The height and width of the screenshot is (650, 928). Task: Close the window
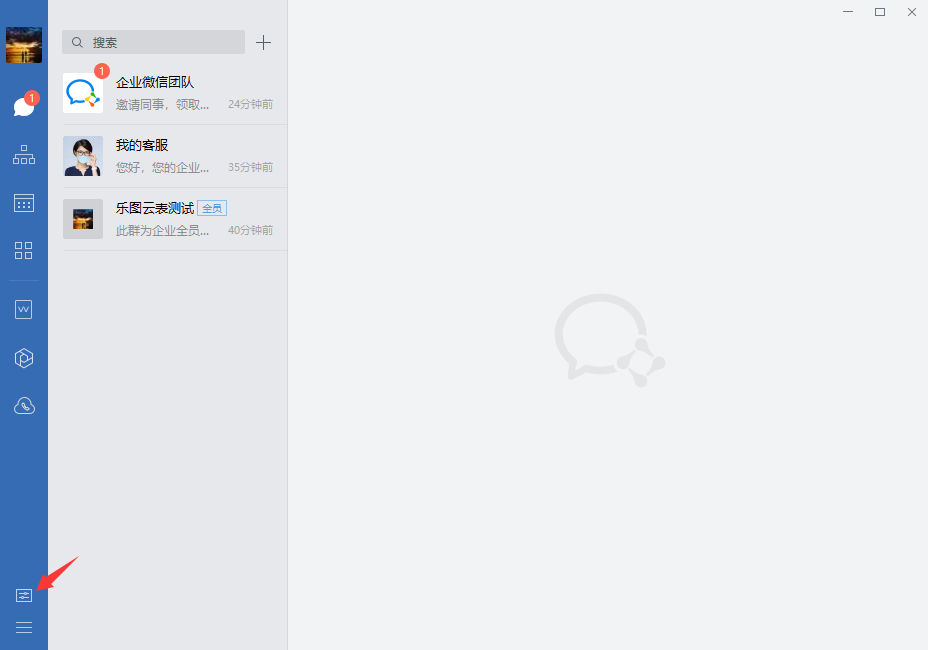912,12
